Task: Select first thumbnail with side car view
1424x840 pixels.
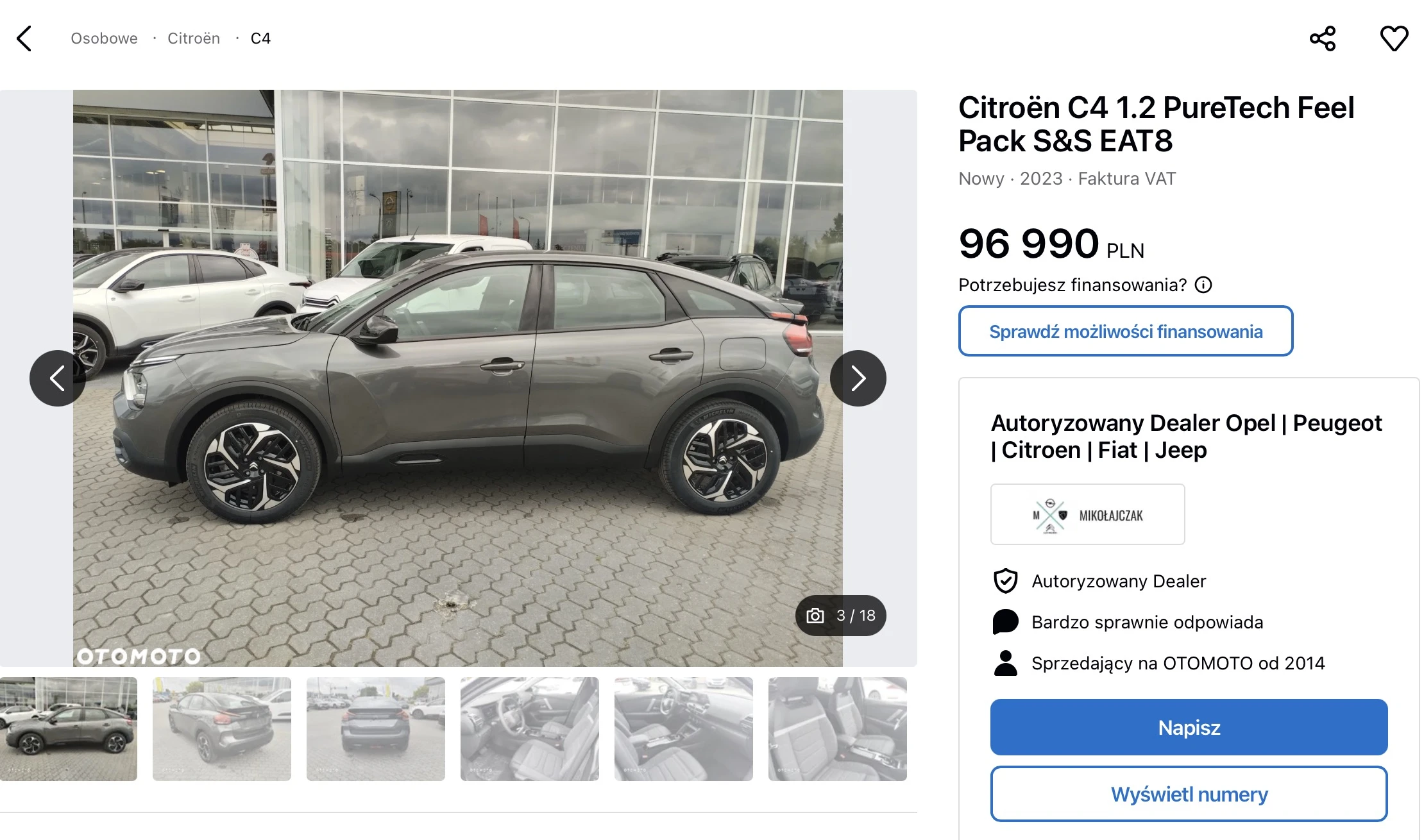Action: [x=69, y=729]
